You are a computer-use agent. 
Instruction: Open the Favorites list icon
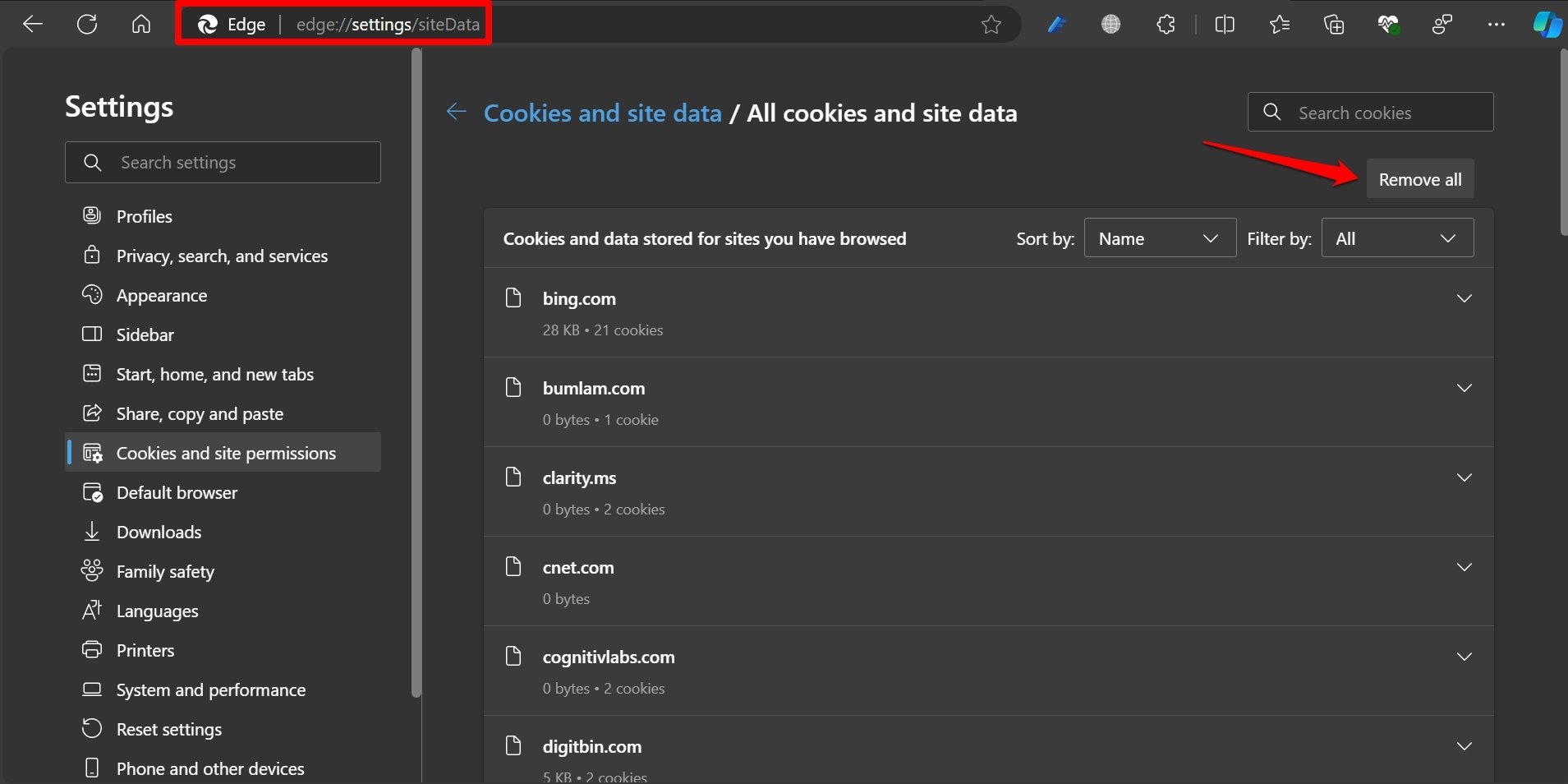pyautogui.click(x=1279, y=25)
